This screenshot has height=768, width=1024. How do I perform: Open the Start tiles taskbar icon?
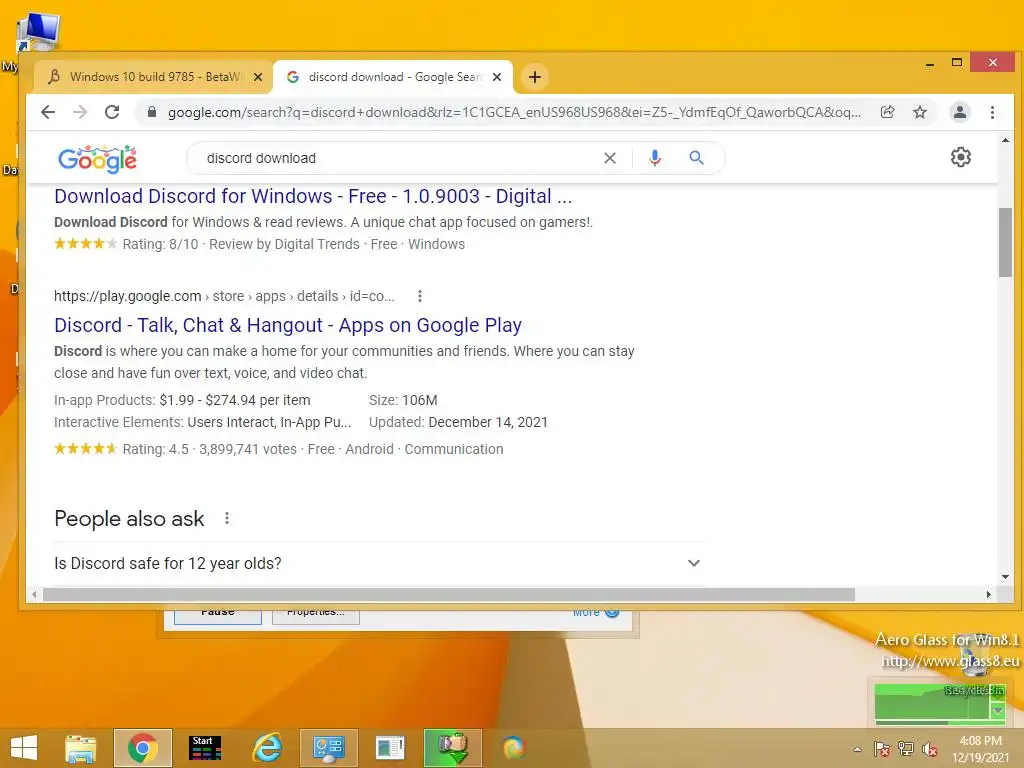click(x=205, y=748)
